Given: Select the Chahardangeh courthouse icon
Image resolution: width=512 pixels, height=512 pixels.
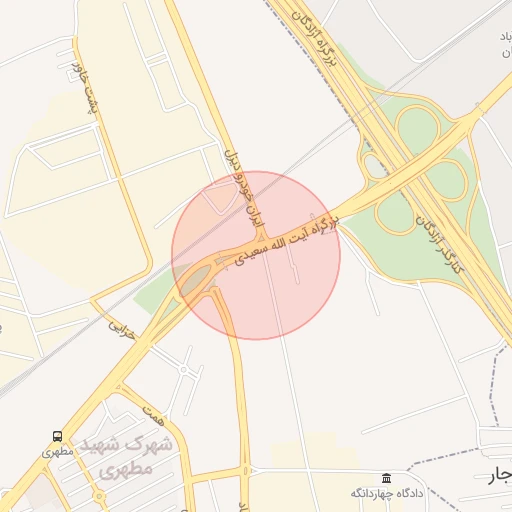Looking at the screenshot, I should pyautogui.click(x=386, y=478).
